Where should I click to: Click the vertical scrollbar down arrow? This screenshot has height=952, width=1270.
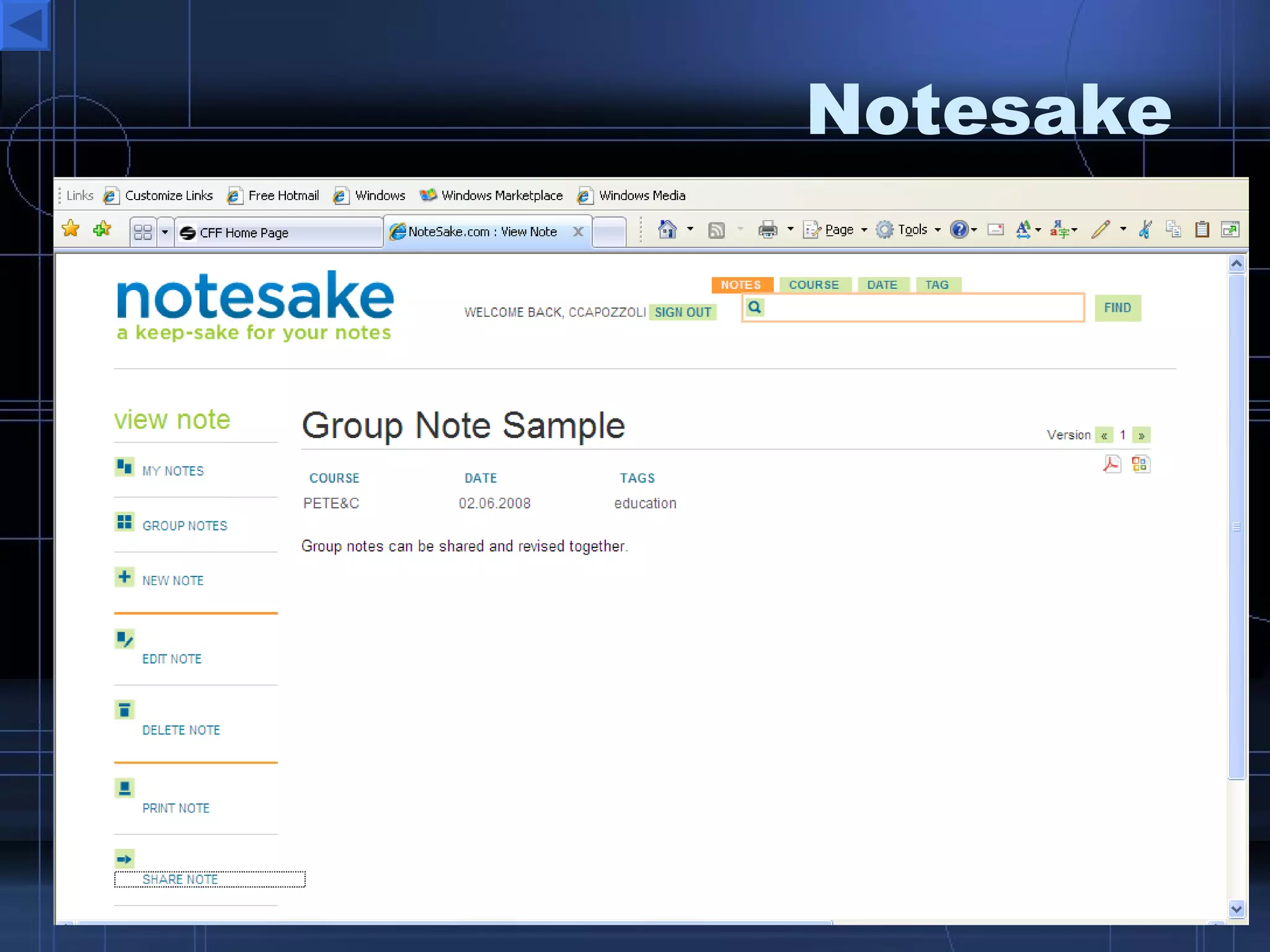(x=1237, y=909)
